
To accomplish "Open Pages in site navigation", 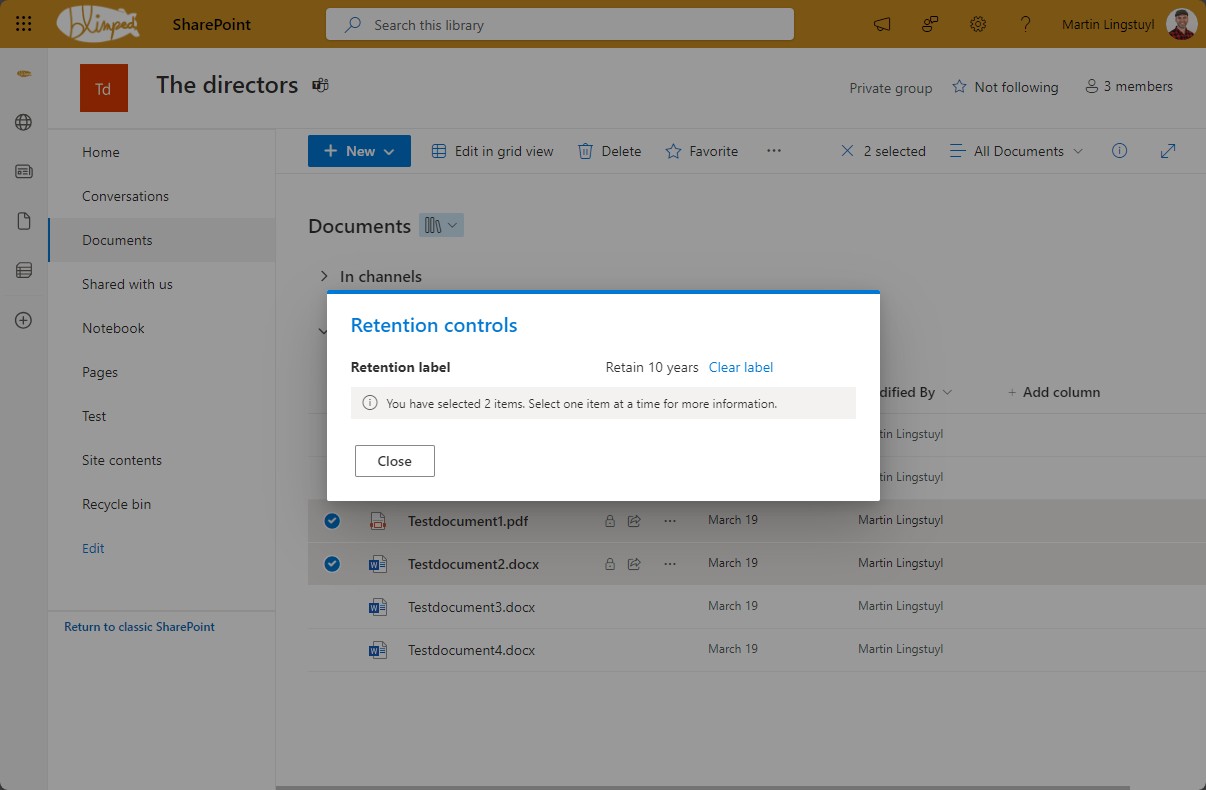I will tap(100, 372).
